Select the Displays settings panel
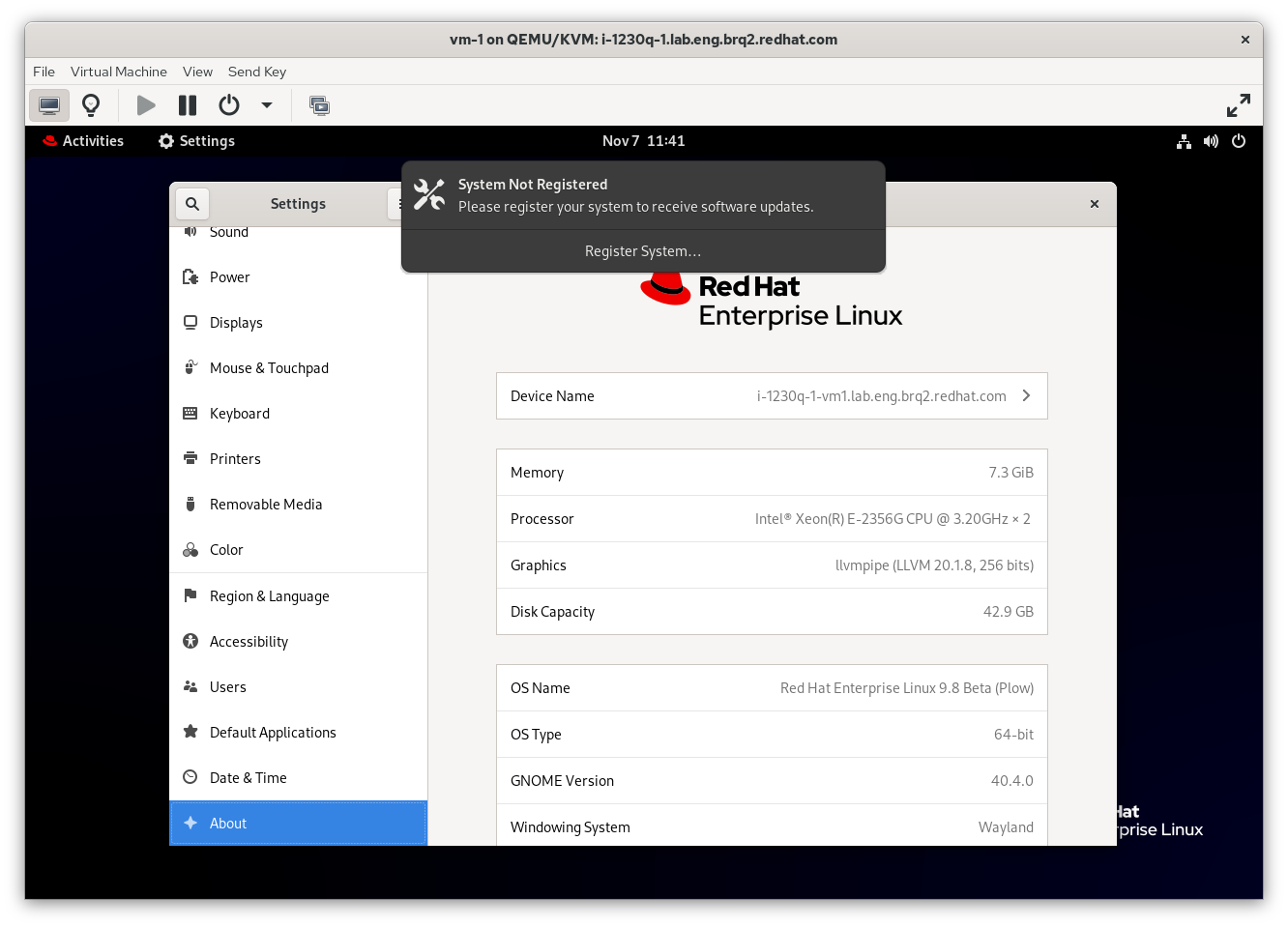 (x=298, y=323)
